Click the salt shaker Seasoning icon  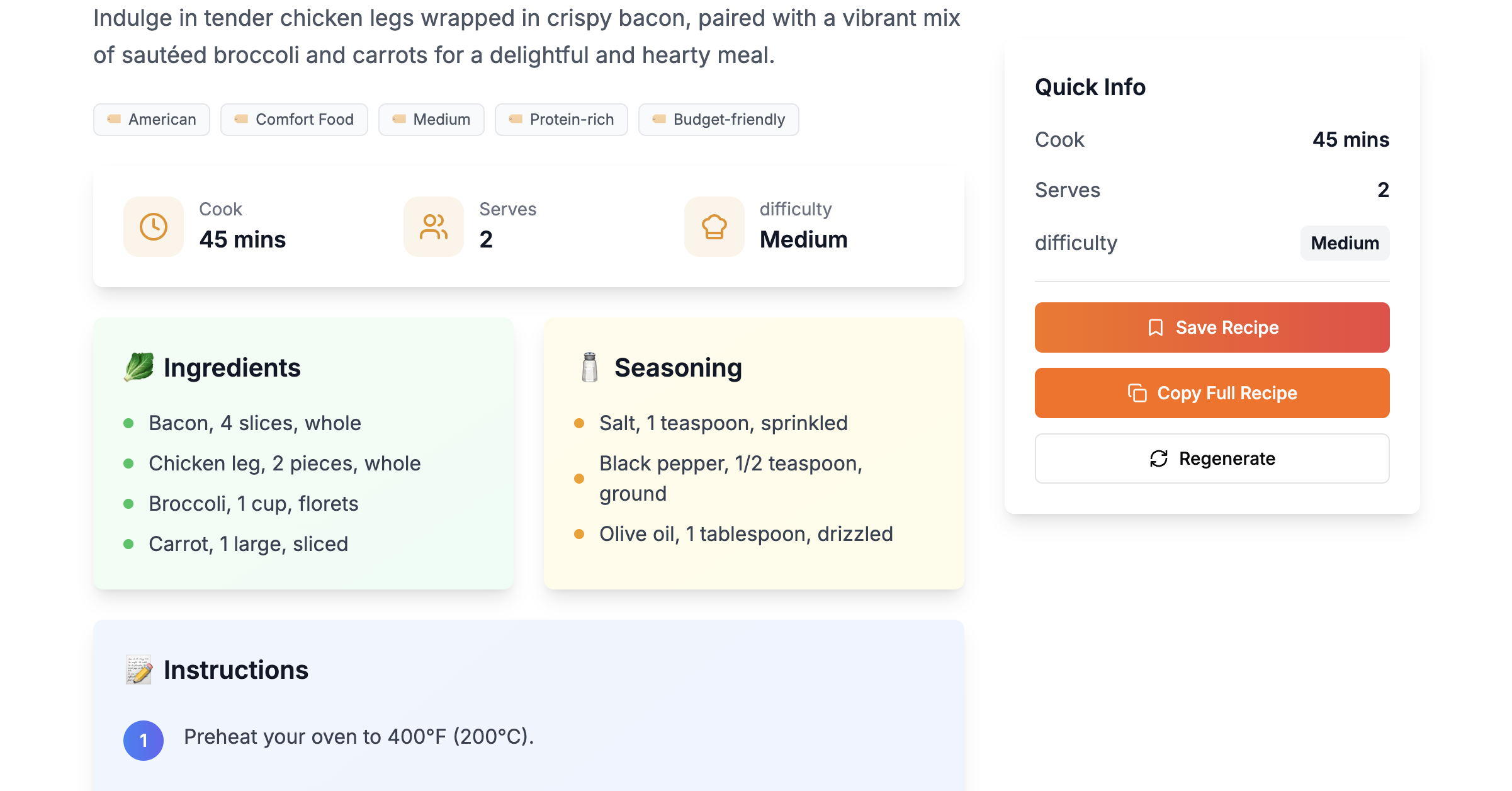pyautogui.click(x=590, y=367)
